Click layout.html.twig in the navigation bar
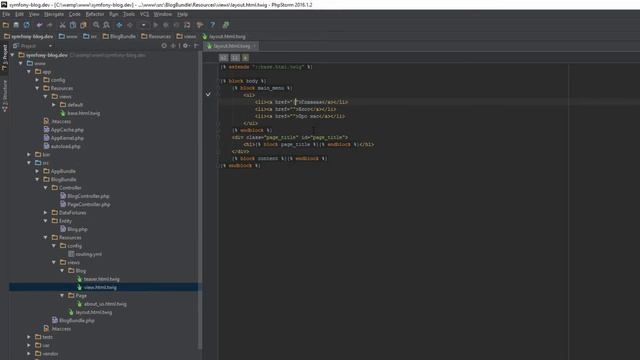640x360 pixels. [224, 36]
